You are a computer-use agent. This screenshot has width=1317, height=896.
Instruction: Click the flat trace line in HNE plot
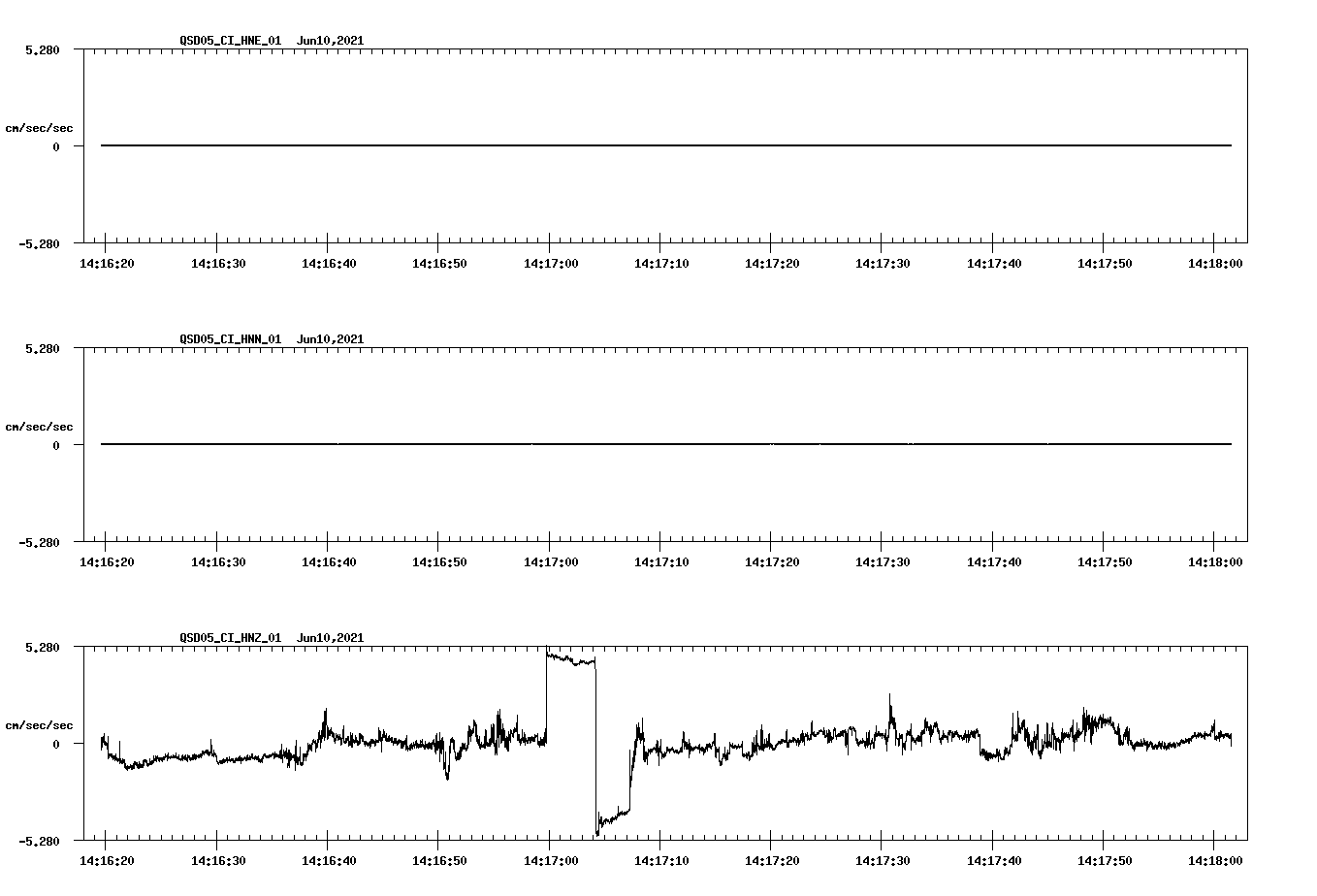pyautogui.click(x=666, y=145)
